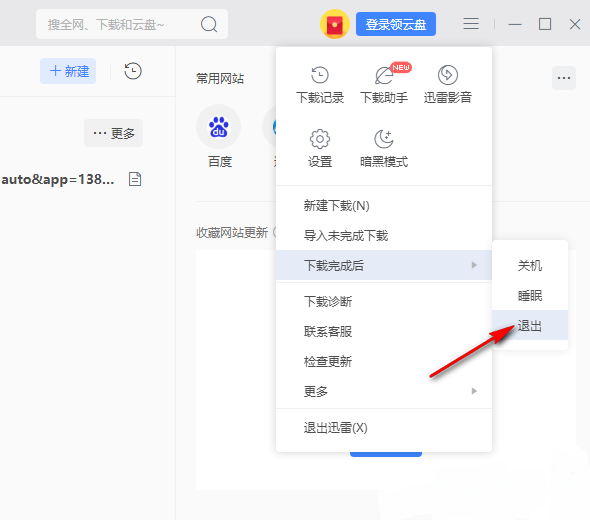Screen dimensions: 590x520
Task: Select 退出迅雷(X) menu item
Action: [x=384, y=428]
